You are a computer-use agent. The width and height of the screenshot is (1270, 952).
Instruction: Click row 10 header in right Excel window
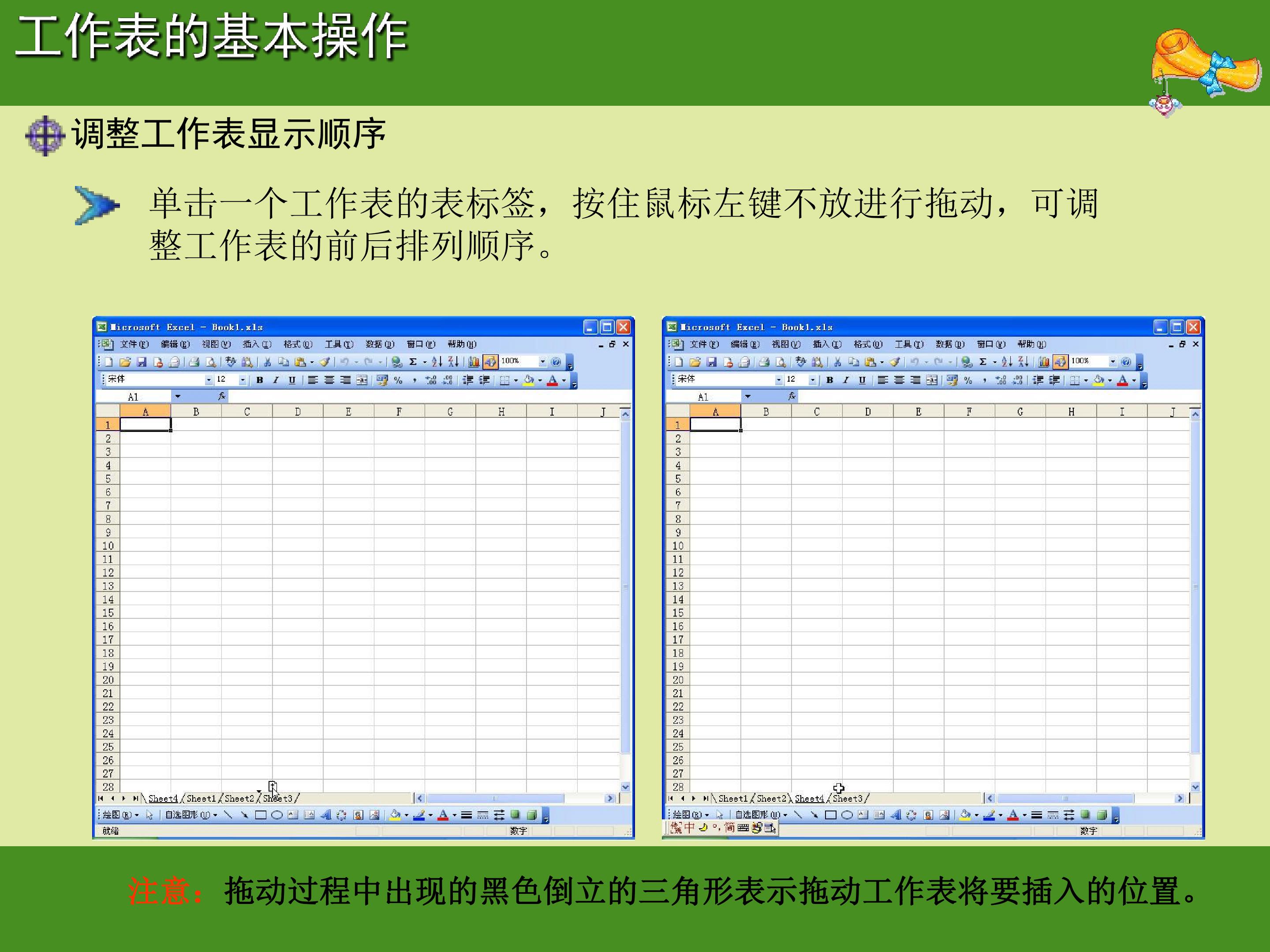pos(678,546)
